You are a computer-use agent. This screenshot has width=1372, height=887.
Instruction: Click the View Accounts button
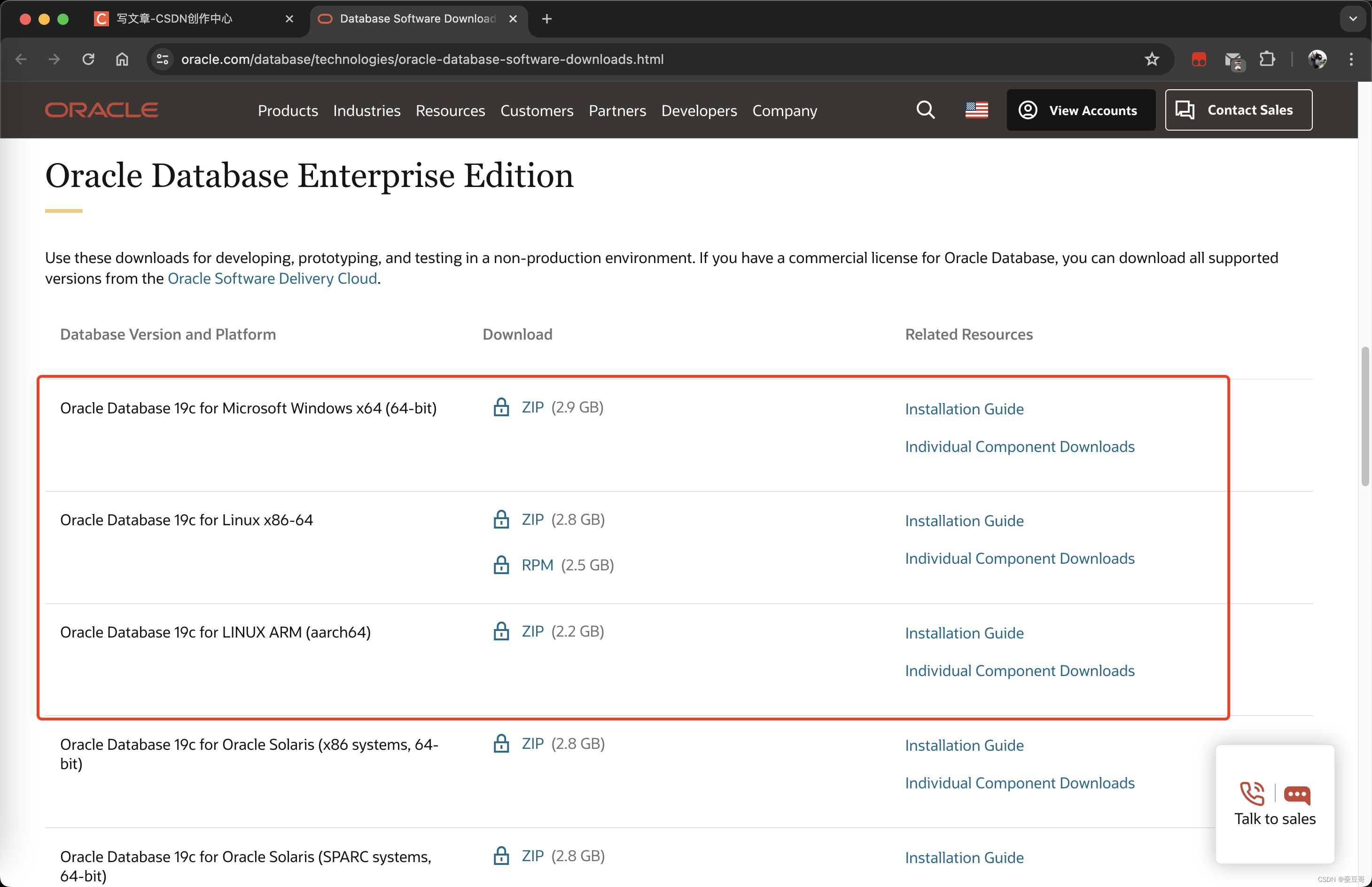(1081, 110)
